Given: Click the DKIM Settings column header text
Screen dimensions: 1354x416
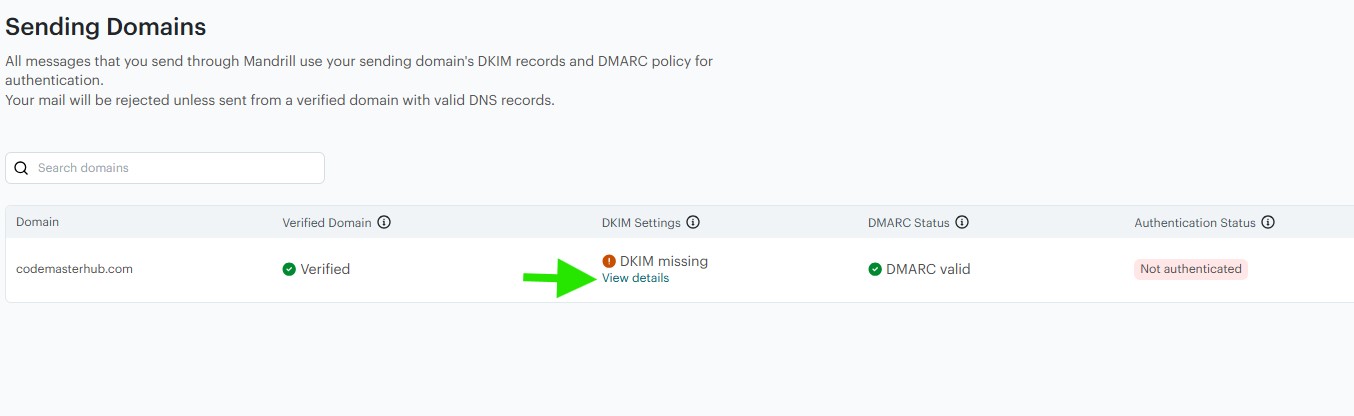Looking at the screenshot, I should pos(641,222).
